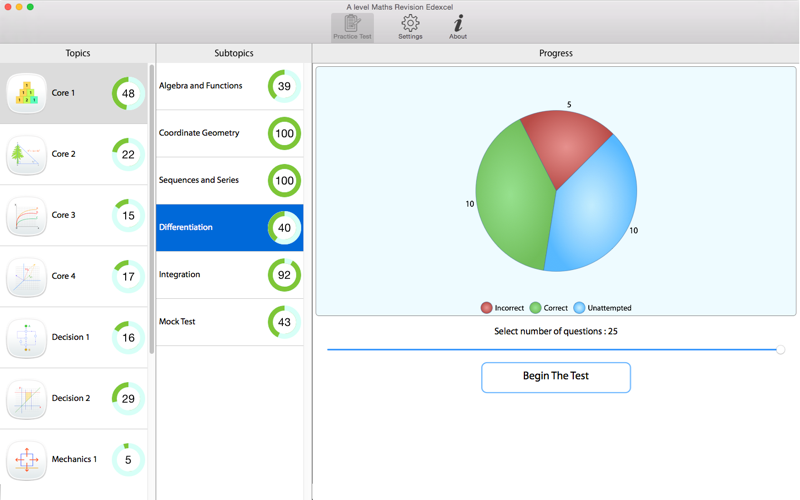
Task: Choose the Coordinate Geometry subtopic
Action: click(x=230, y=133)
